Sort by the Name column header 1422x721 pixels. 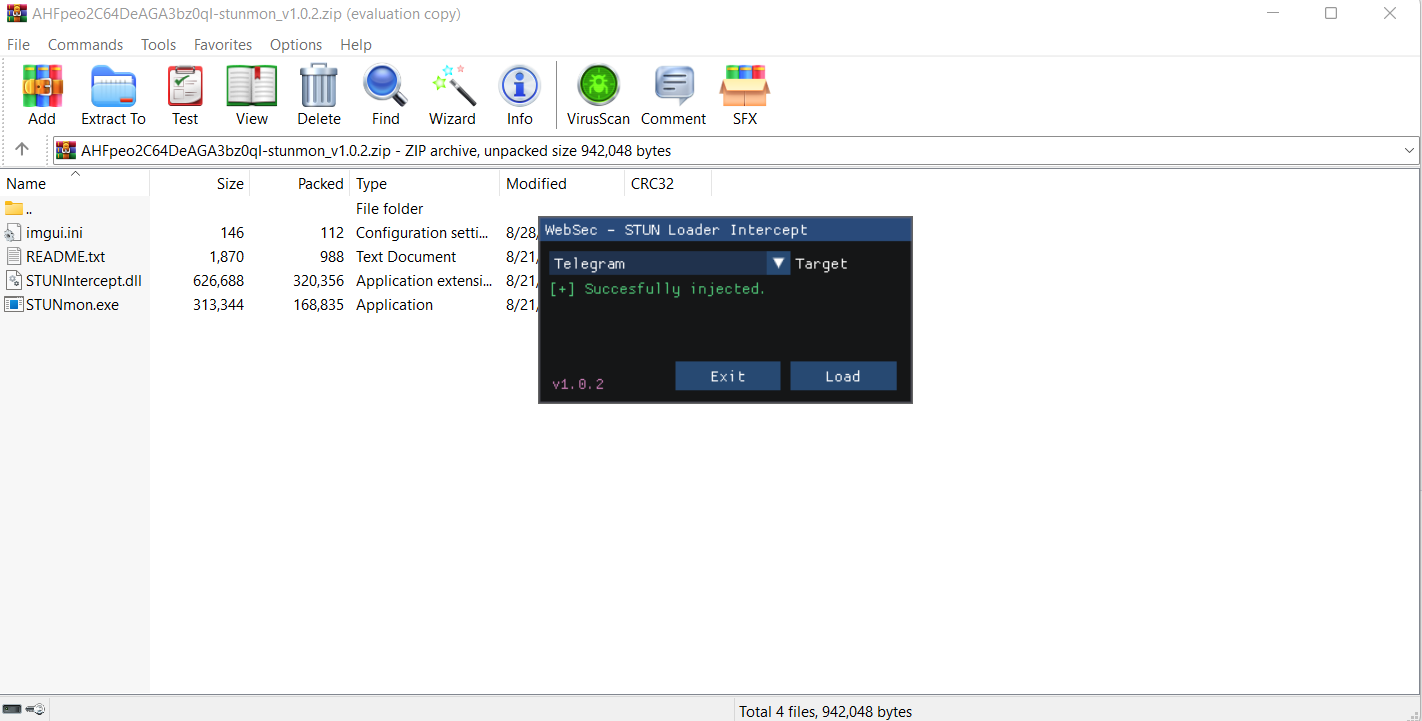click(75, 184)
